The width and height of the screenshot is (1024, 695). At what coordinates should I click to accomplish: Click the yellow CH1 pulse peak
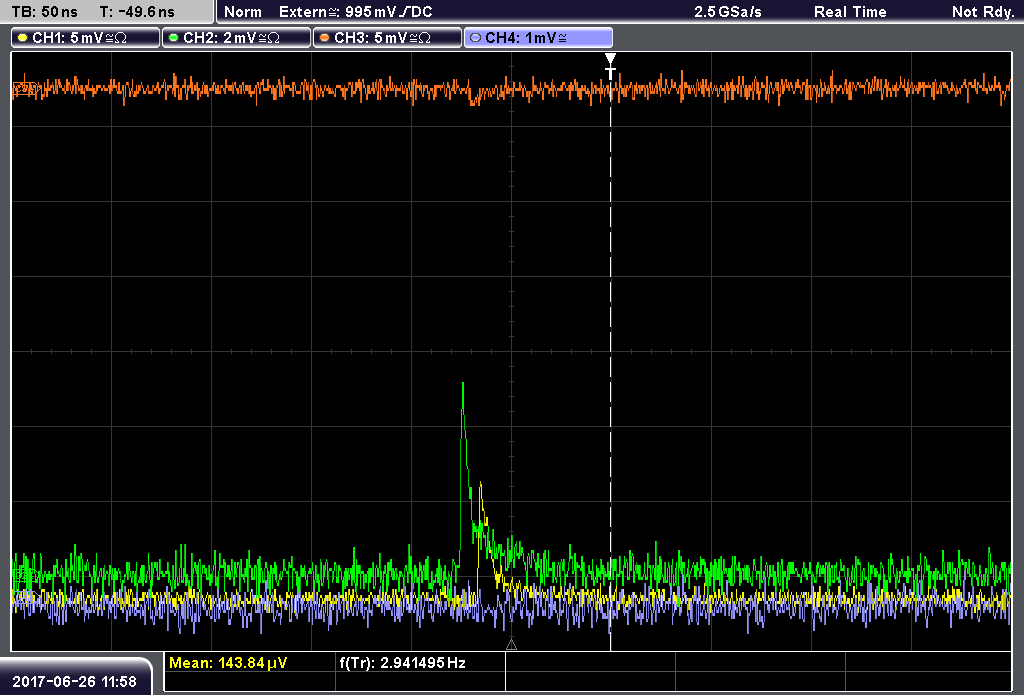pos(481,485)
